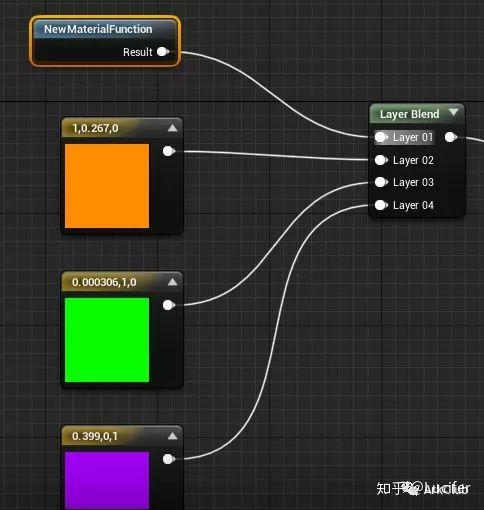Click the Layer 04 input pin
This screenshot has width=484, height=510.
coord(381,205)
